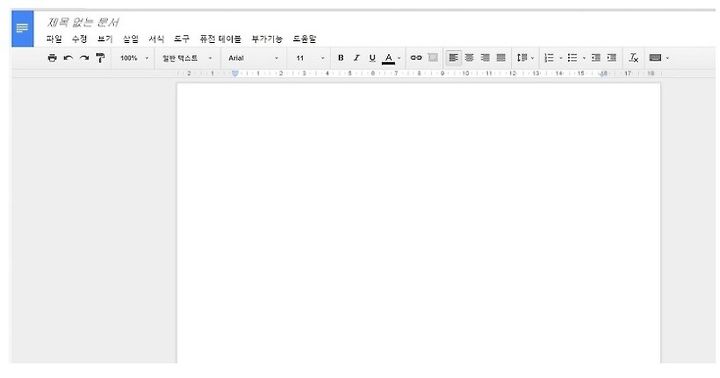Select Left align
This screenshot has height=378, width=720.
453,58
